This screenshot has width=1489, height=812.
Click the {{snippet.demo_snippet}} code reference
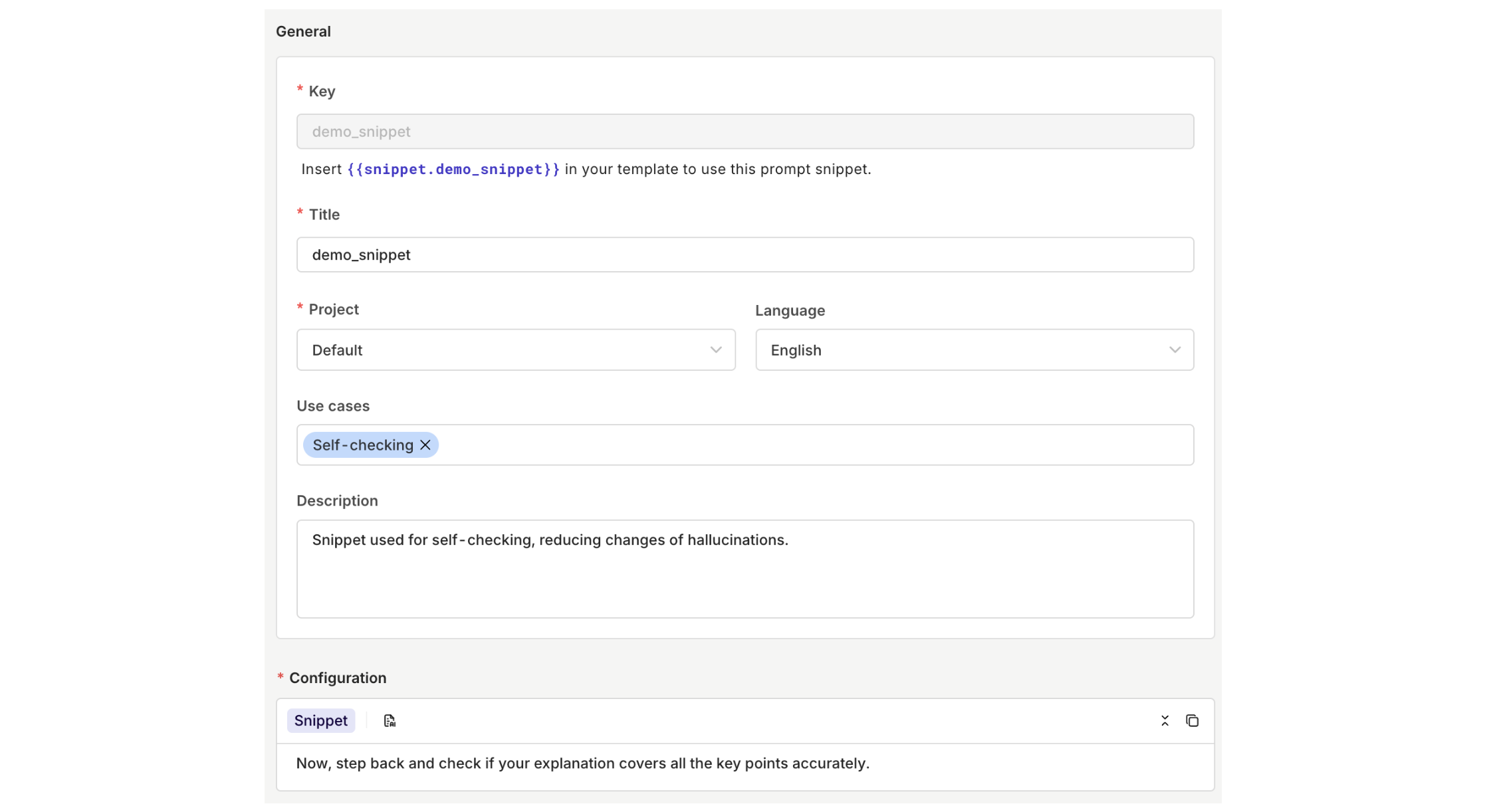453,169
